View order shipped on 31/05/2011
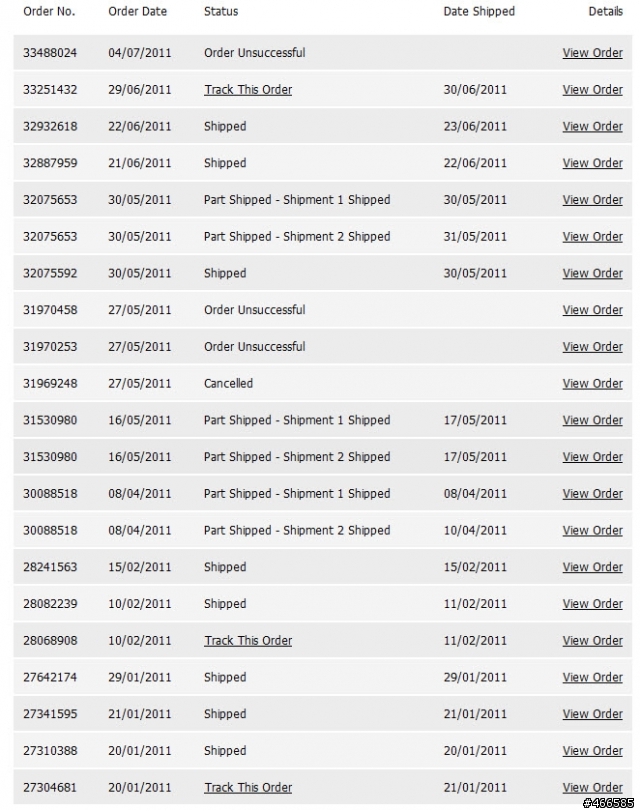Image resolution: width=640 pixels, height=811 pixels. tap(592, 236)
